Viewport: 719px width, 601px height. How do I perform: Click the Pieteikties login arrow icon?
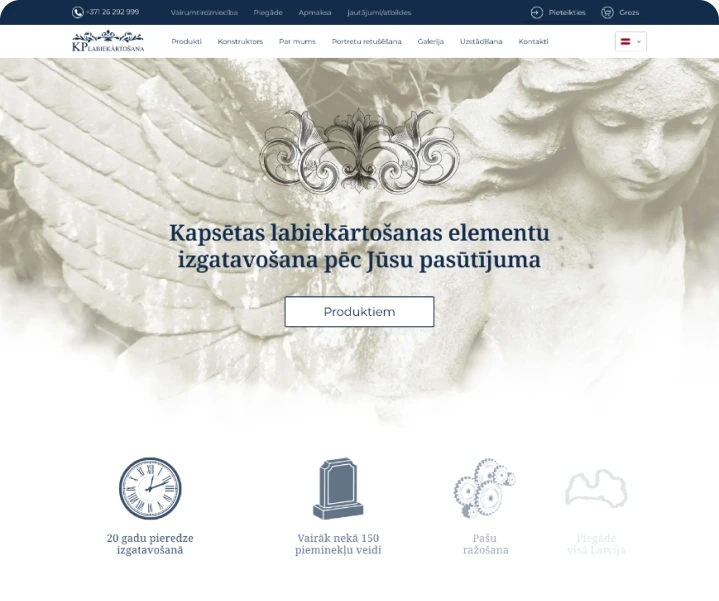[x=536, y=12]
